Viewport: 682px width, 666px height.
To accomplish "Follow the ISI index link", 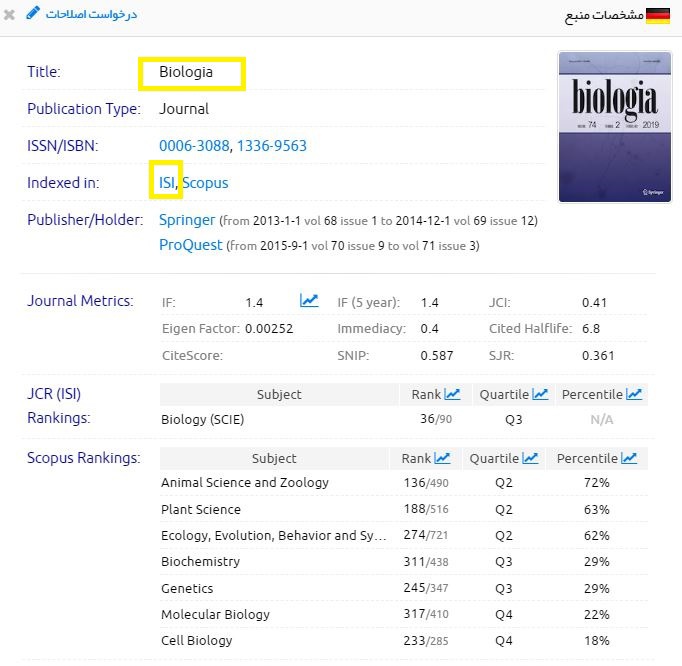I will click(x=166, y=183).
